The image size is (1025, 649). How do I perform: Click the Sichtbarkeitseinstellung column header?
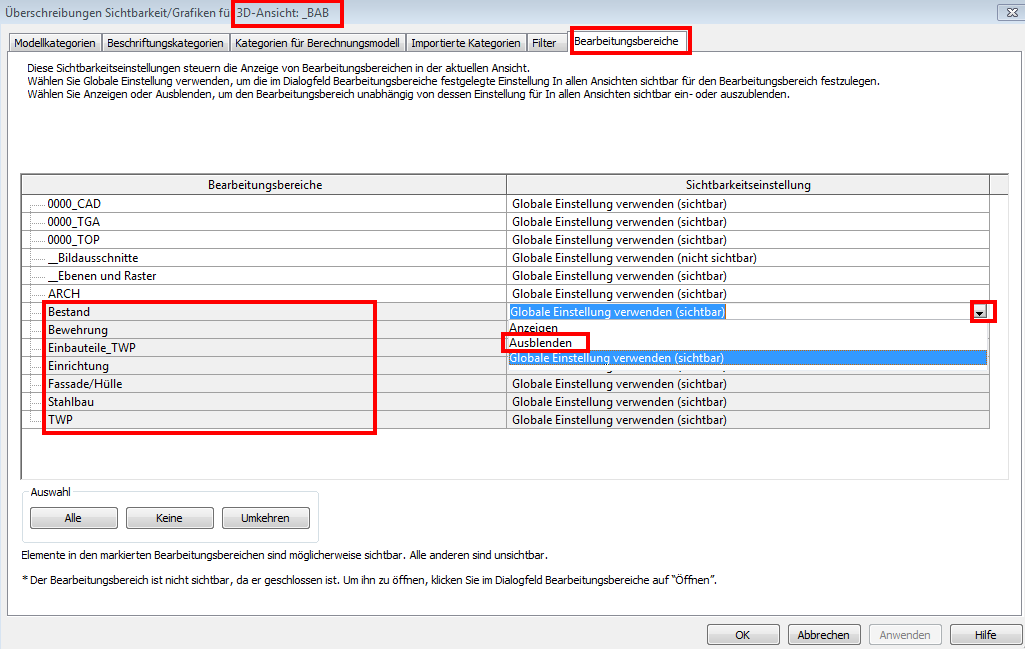pos(747,185)
